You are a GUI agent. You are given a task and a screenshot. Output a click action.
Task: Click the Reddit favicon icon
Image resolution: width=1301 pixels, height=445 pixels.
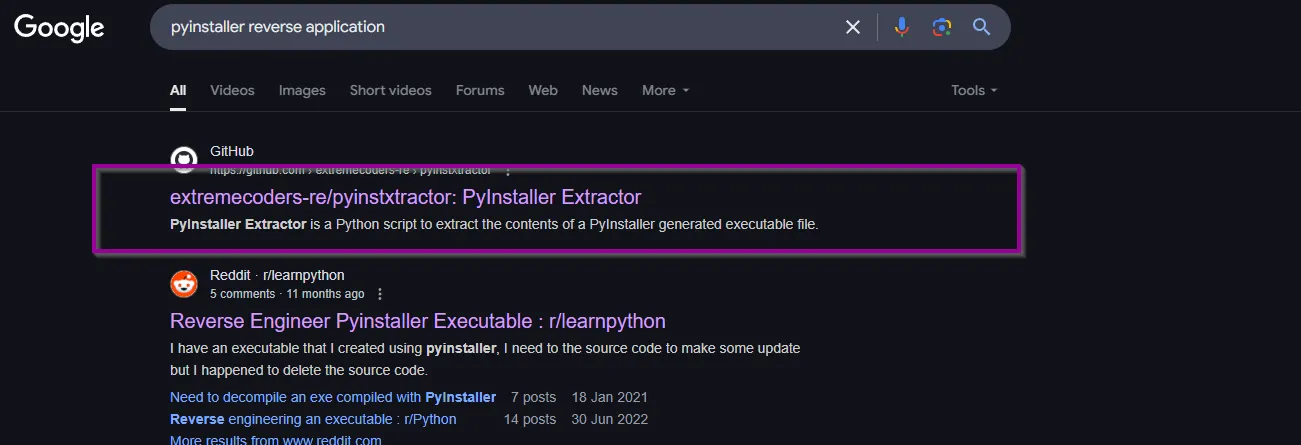coord(184,284)
